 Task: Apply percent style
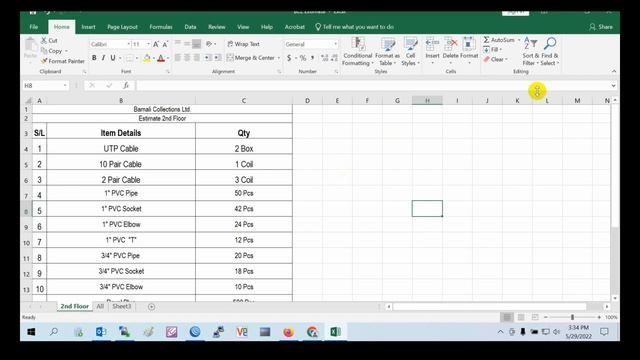click(303, 58)
